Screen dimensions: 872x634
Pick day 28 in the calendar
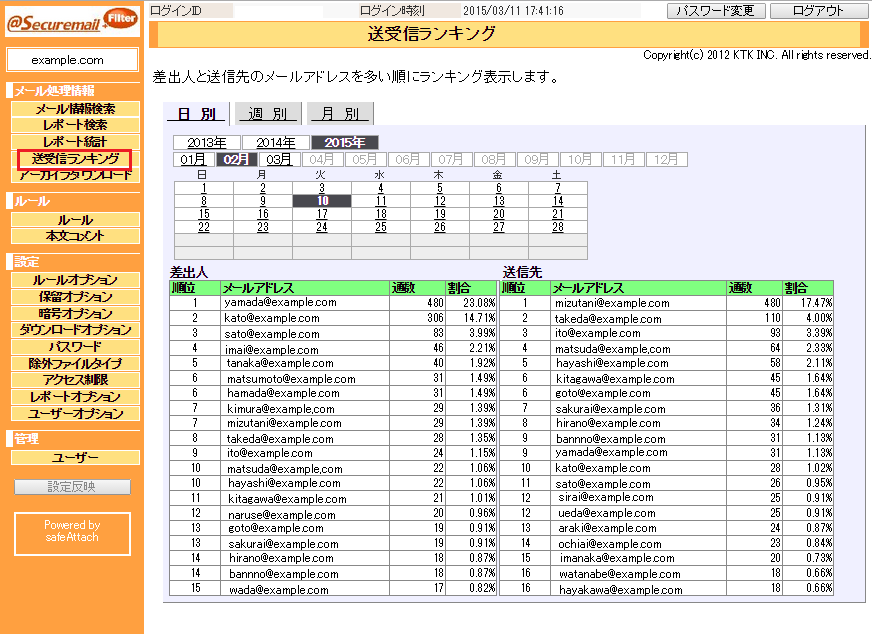[558, 227]
